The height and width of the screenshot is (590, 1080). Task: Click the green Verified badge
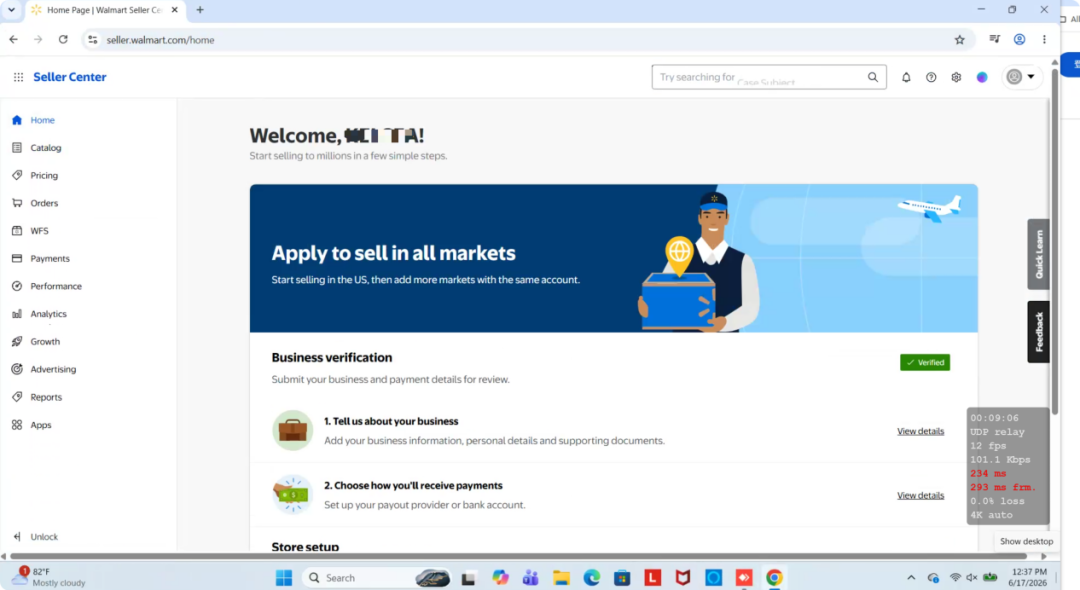click(925, 362)
